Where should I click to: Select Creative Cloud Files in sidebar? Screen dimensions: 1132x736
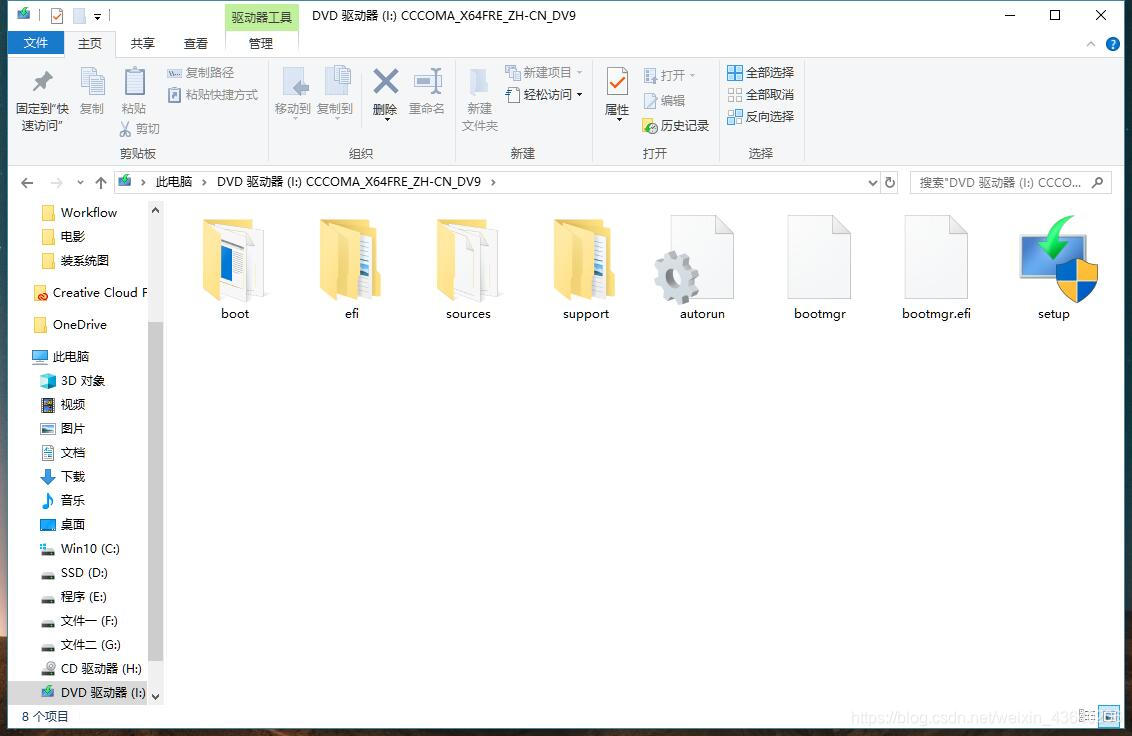[90, 293]
